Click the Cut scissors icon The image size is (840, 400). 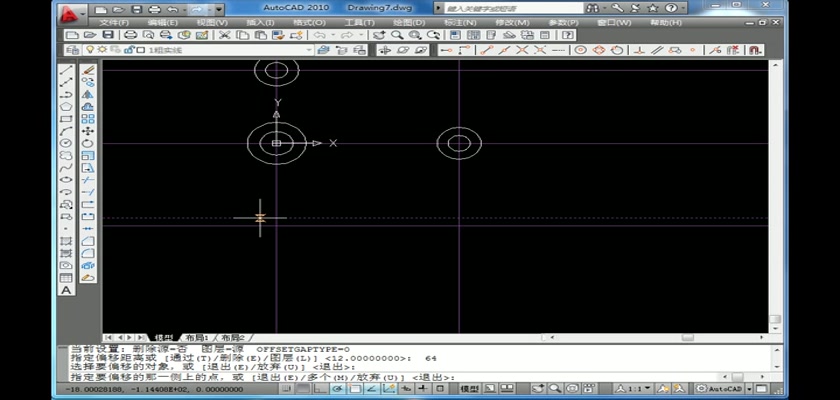226,35
